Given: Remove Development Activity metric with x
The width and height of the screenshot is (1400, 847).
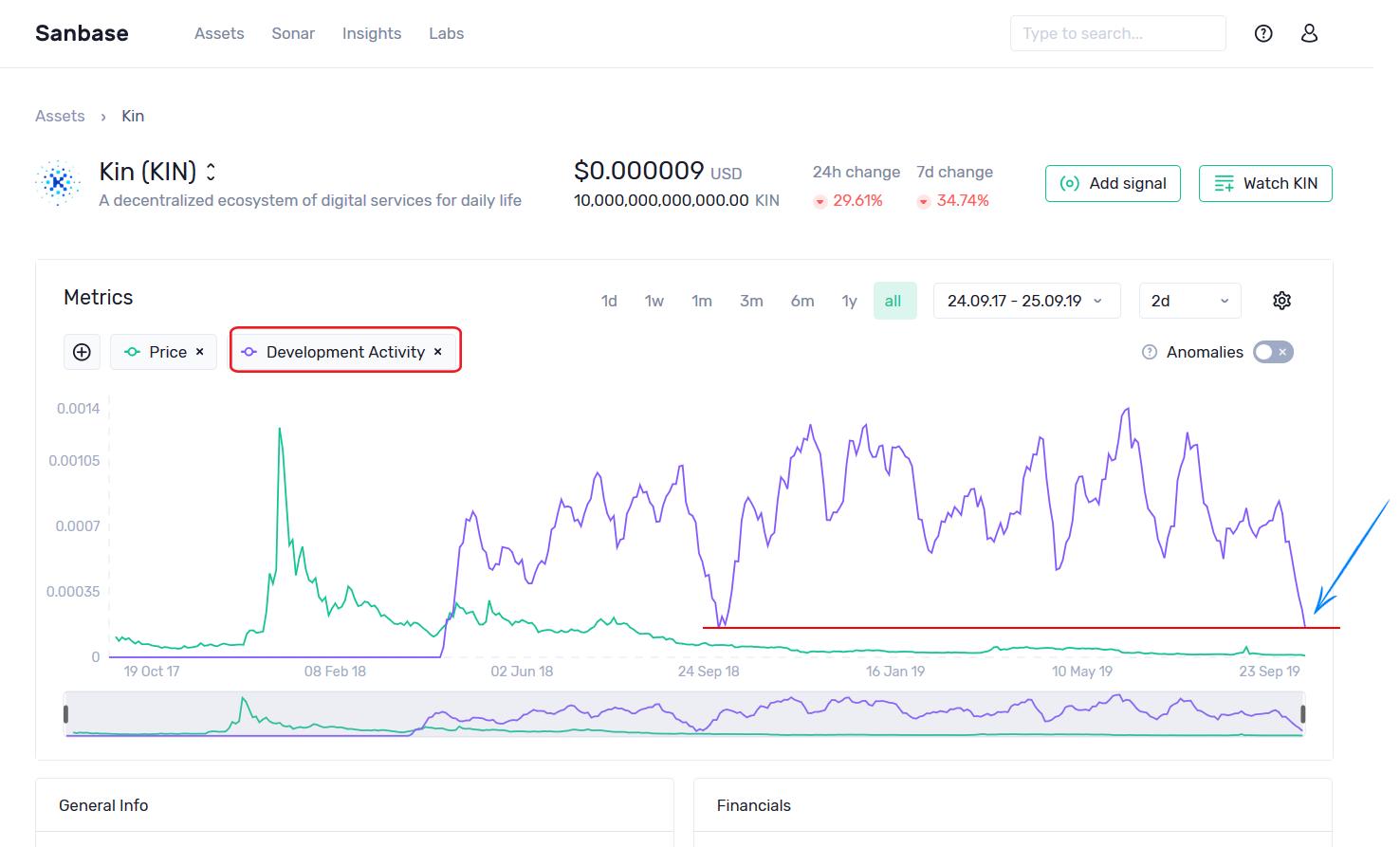Looking at the screenshot, I should tap(438, 352).
